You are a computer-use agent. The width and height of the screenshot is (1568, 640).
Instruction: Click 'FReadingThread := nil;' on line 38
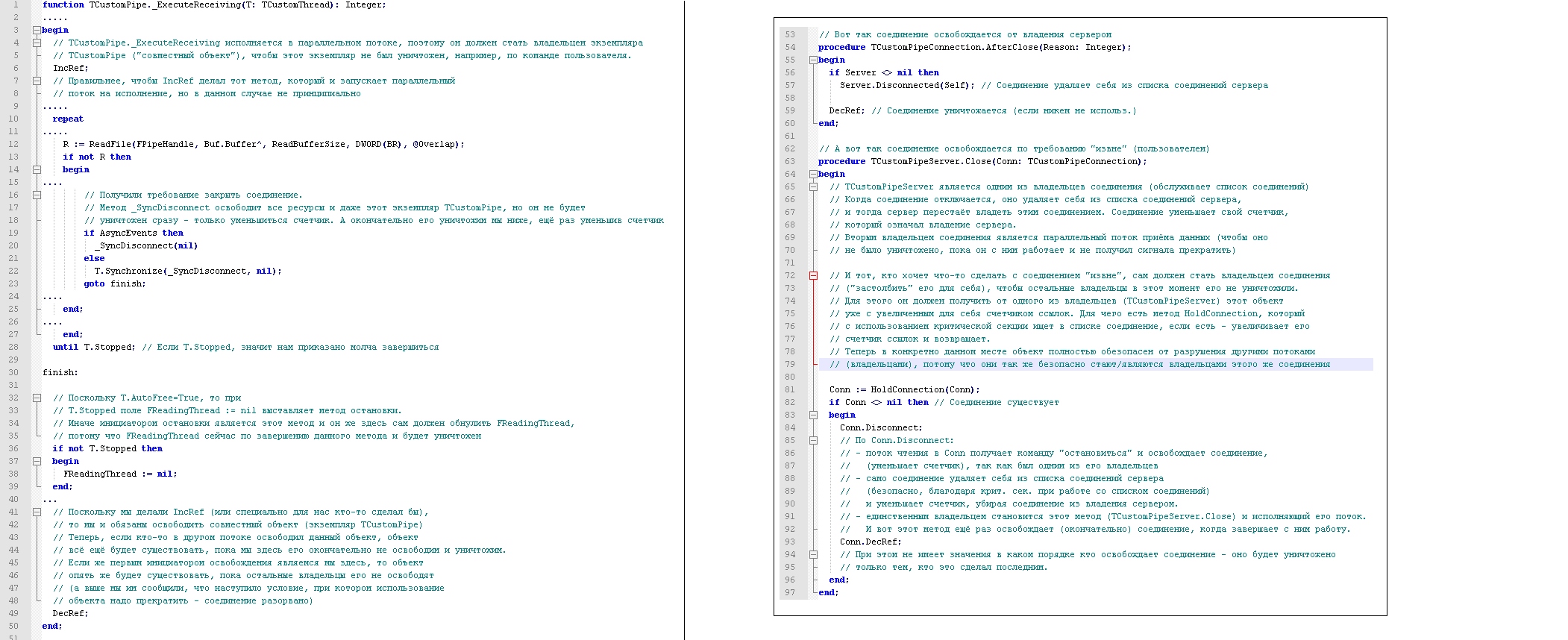tap(120, 474)
